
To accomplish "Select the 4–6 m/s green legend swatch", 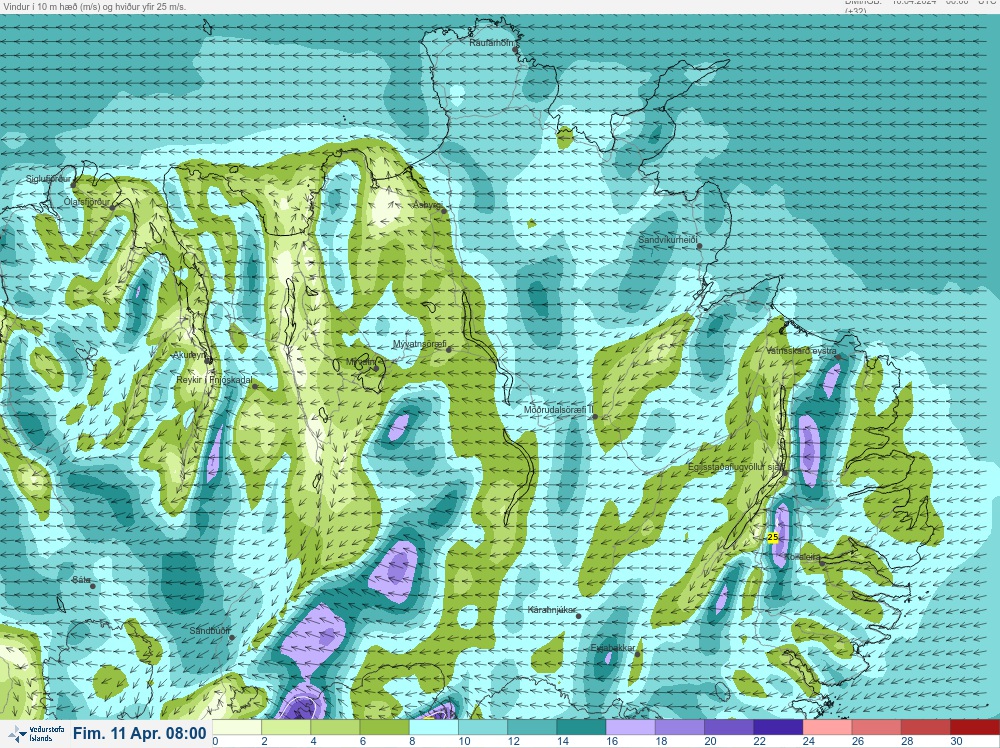I will coord(335,727).
